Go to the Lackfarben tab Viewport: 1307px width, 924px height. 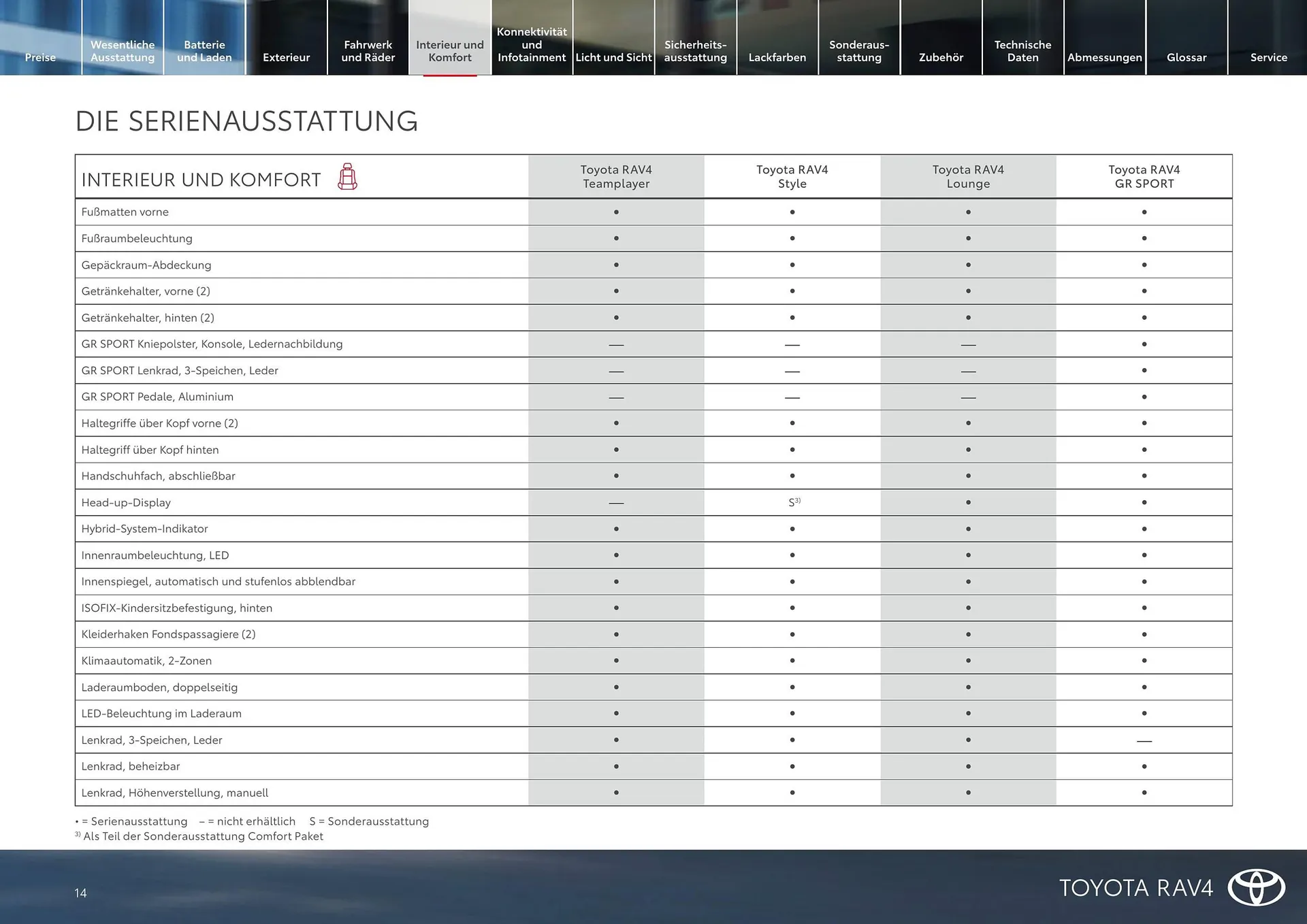click(x=777, y=57)
